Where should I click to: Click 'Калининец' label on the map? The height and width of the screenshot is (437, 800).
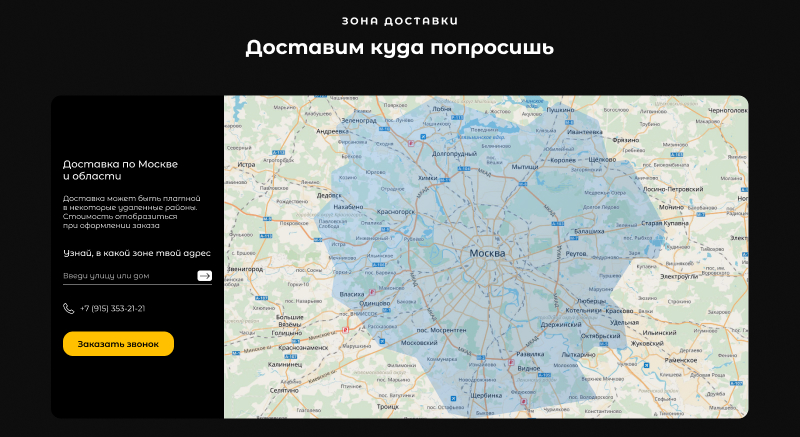pyautogui.click(x=285, y=365)
